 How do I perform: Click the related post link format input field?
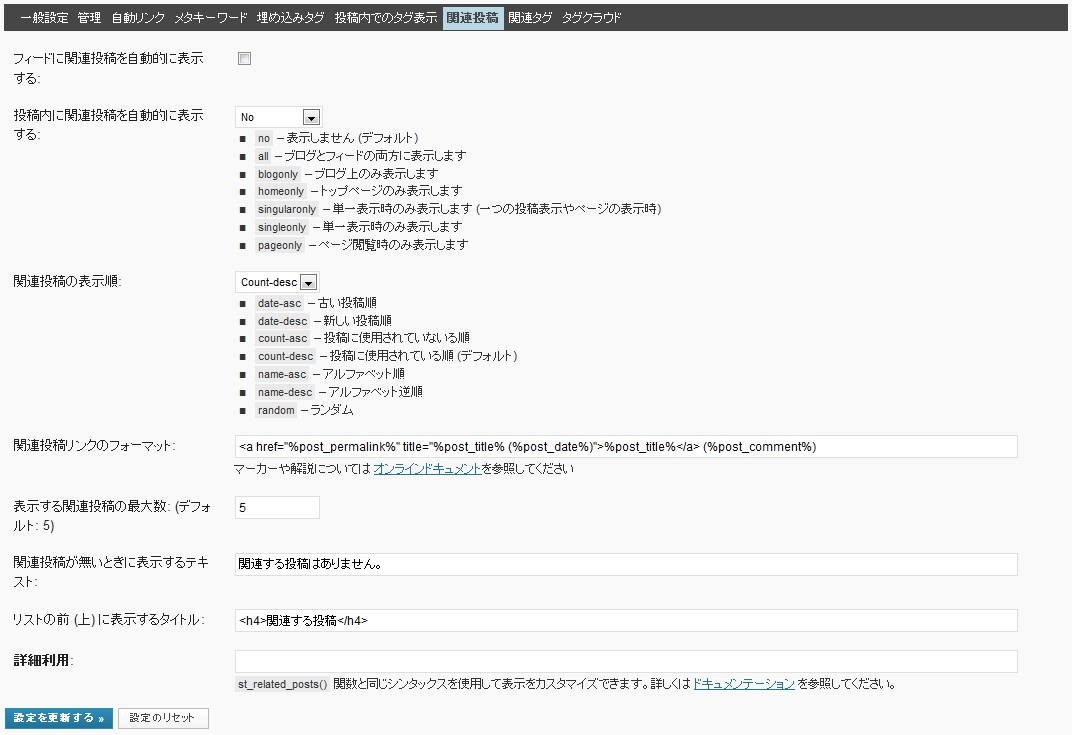tap(626, 446)
